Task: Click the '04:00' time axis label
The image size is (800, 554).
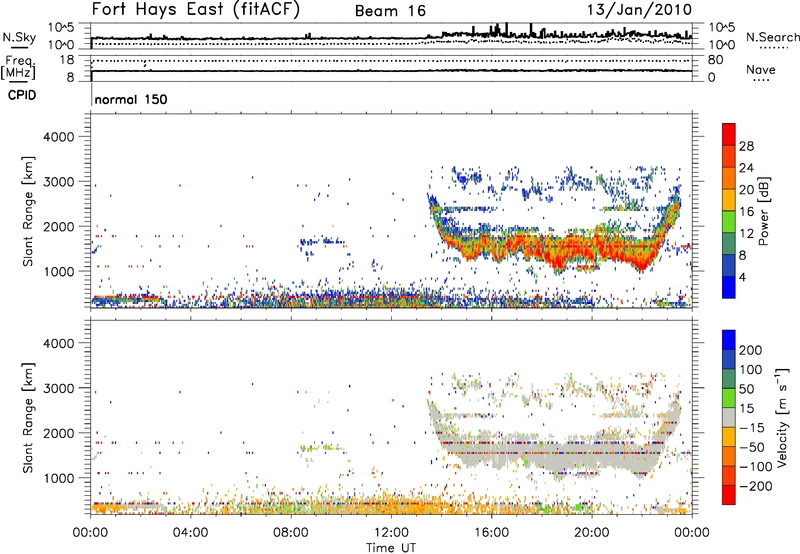Action: [x=190, y=533]
